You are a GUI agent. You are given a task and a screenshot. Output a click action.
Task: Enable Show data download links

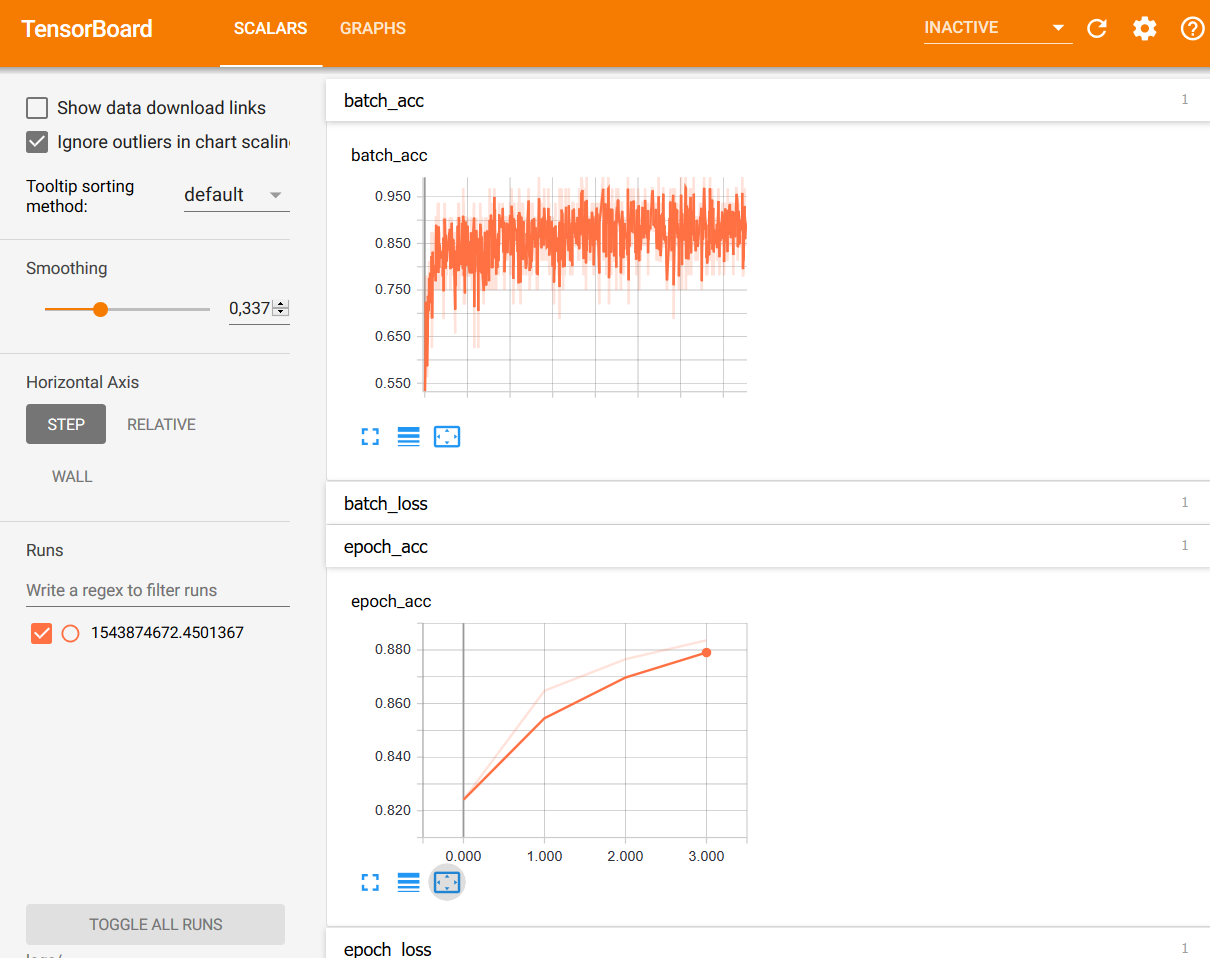coord(37,107)
